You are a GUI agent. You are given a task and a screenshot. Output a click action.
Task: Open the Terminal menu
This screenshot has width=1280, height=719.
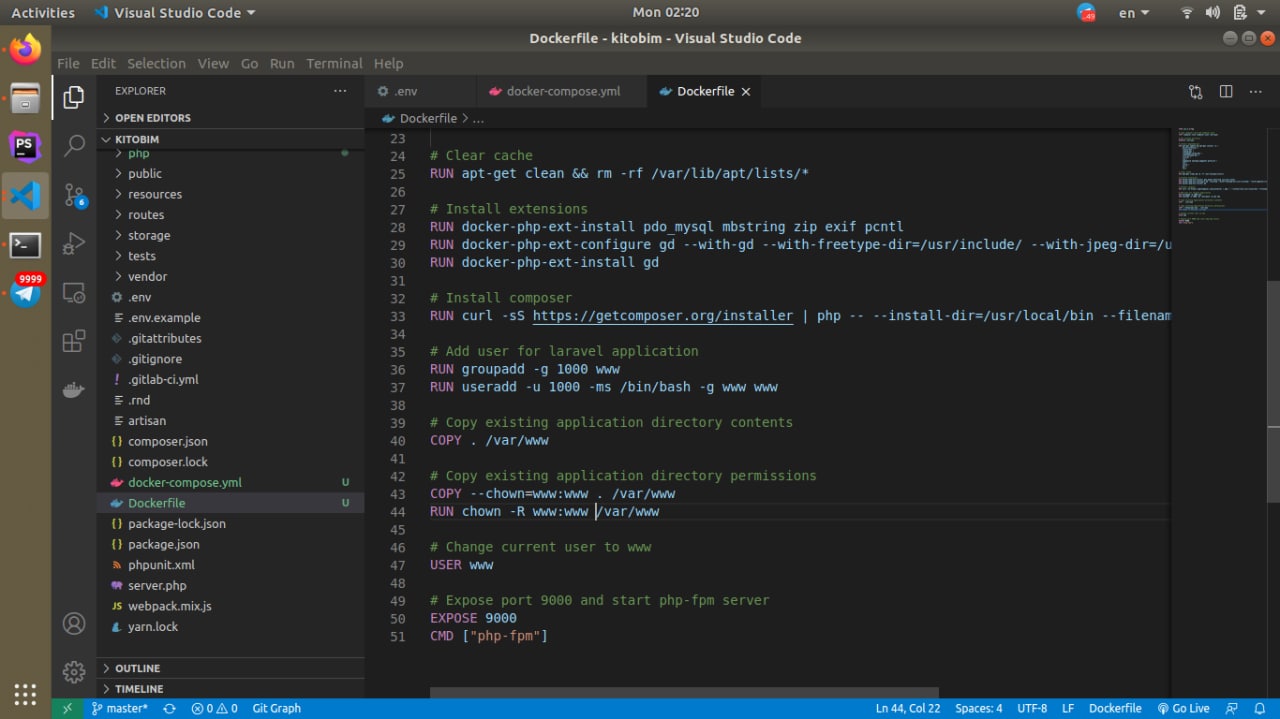334,63
